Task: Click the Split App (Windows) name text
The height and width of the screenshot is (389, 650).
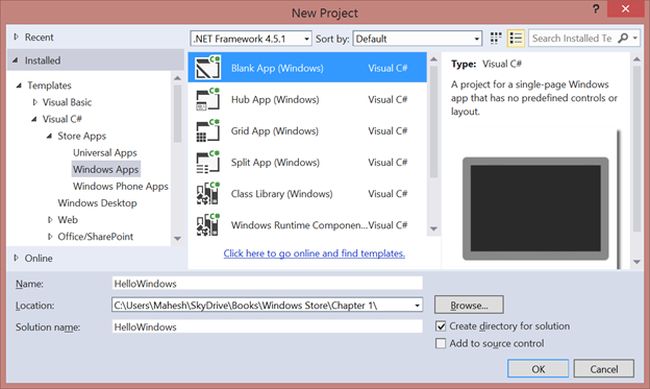Action: (275, 162)
